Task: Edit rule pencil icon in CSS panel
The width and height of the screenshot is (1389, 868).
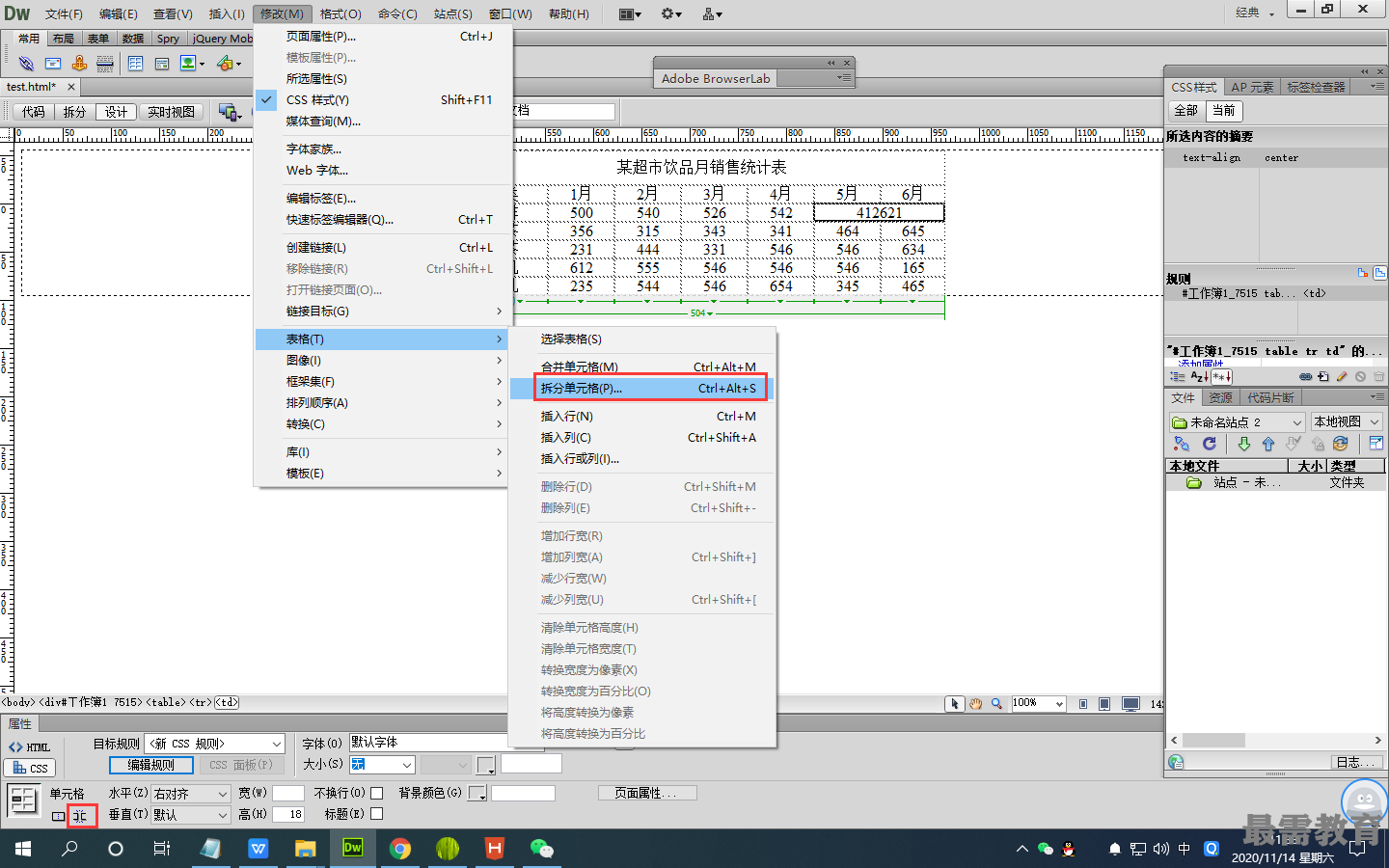Action: (x=1342, y=376)
